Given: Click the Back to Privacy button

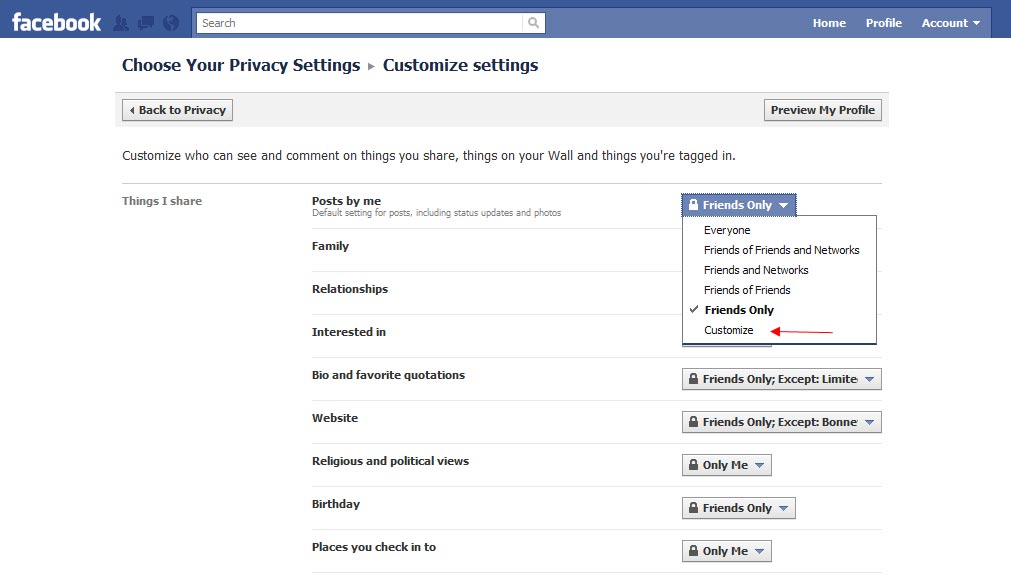Looking at the screenshot, I should tap(176, 110).
